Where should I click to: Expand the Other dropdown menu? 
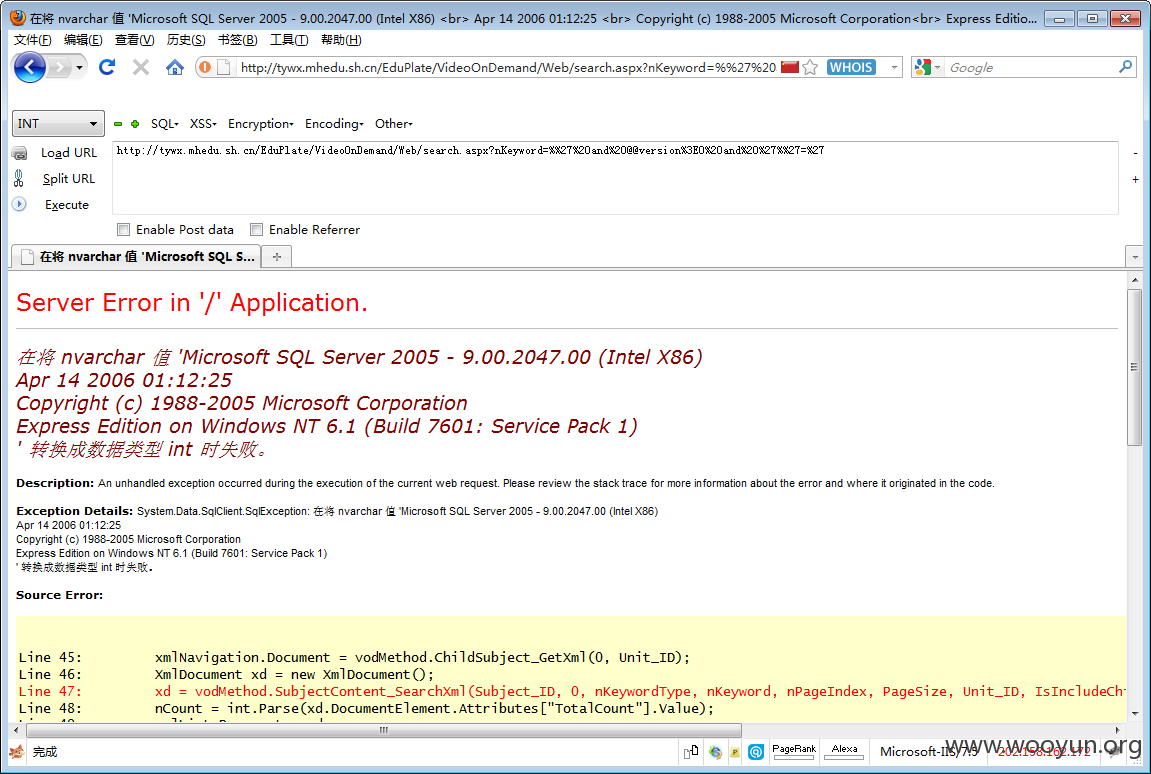[393, 123]
